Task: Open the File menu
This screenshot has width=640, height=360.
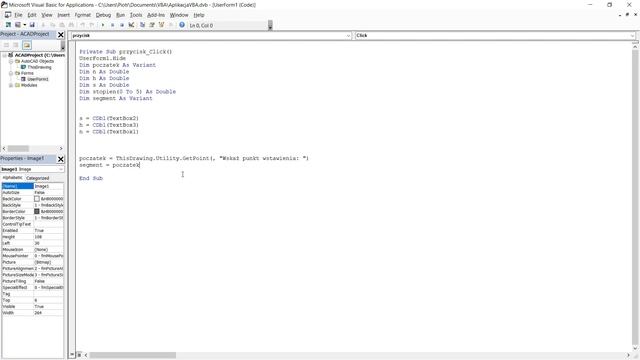Action: click(x=18, y=15)
